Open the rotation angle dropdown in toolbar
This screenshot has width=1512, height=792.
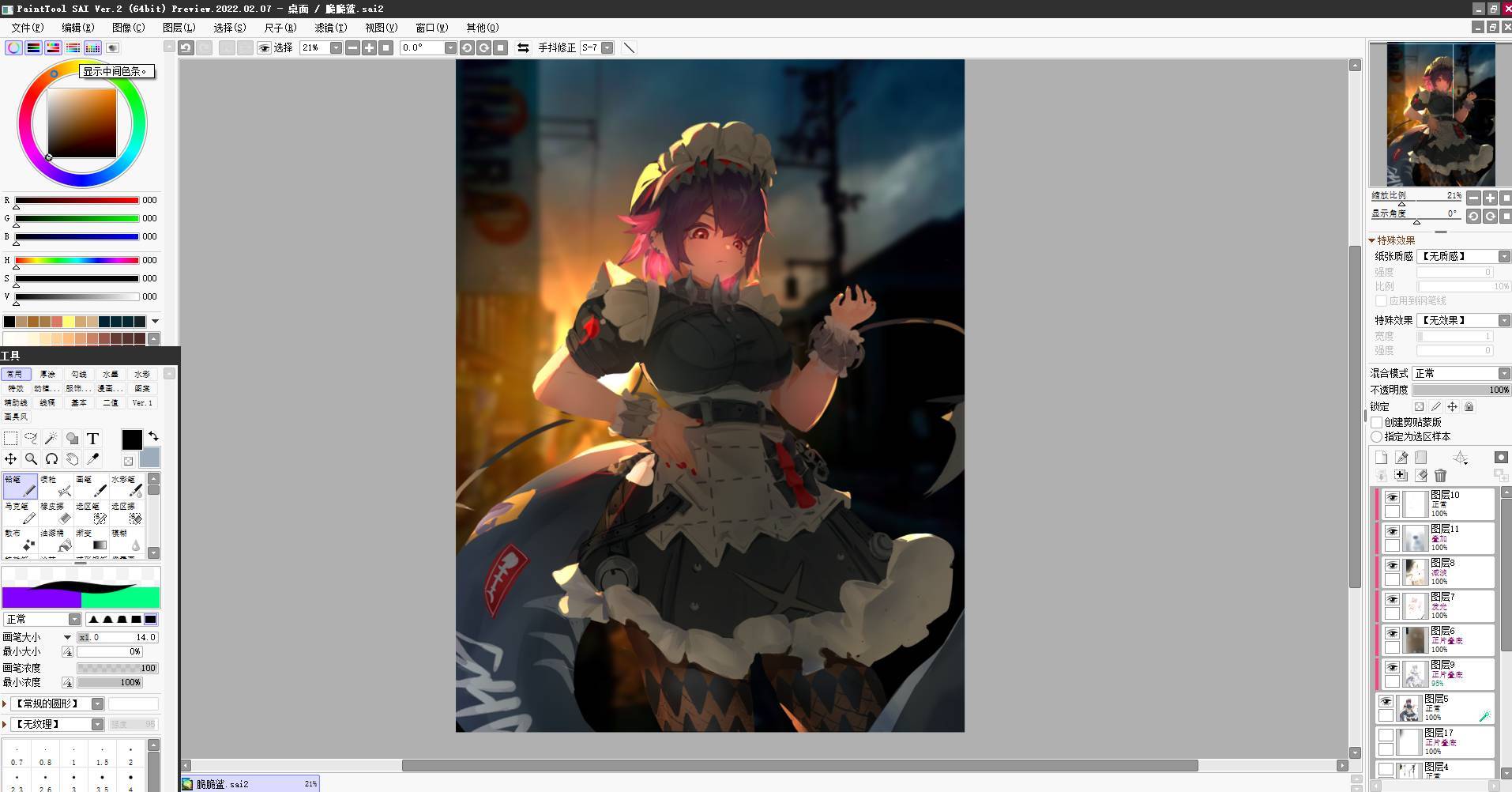tap(450, 47)
